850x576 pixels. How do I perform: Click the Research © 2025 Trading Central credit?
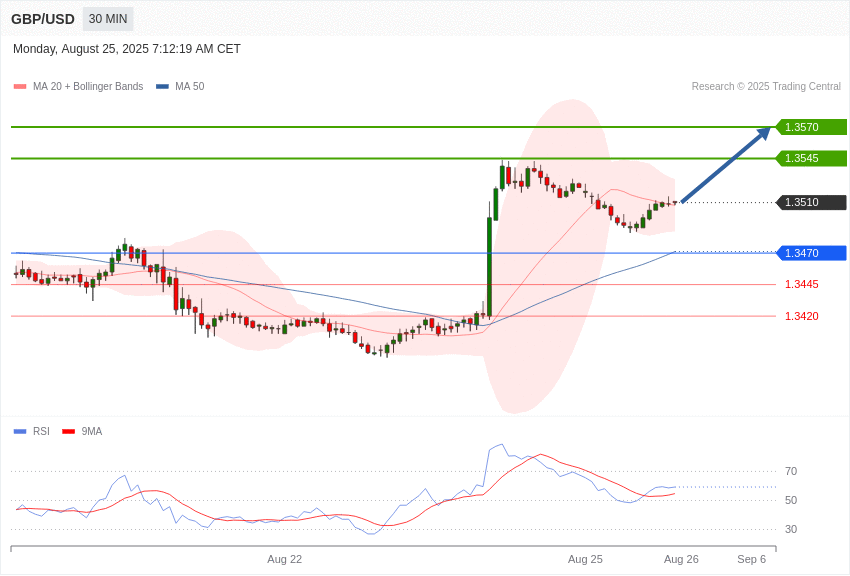click(x=766, y=87)
